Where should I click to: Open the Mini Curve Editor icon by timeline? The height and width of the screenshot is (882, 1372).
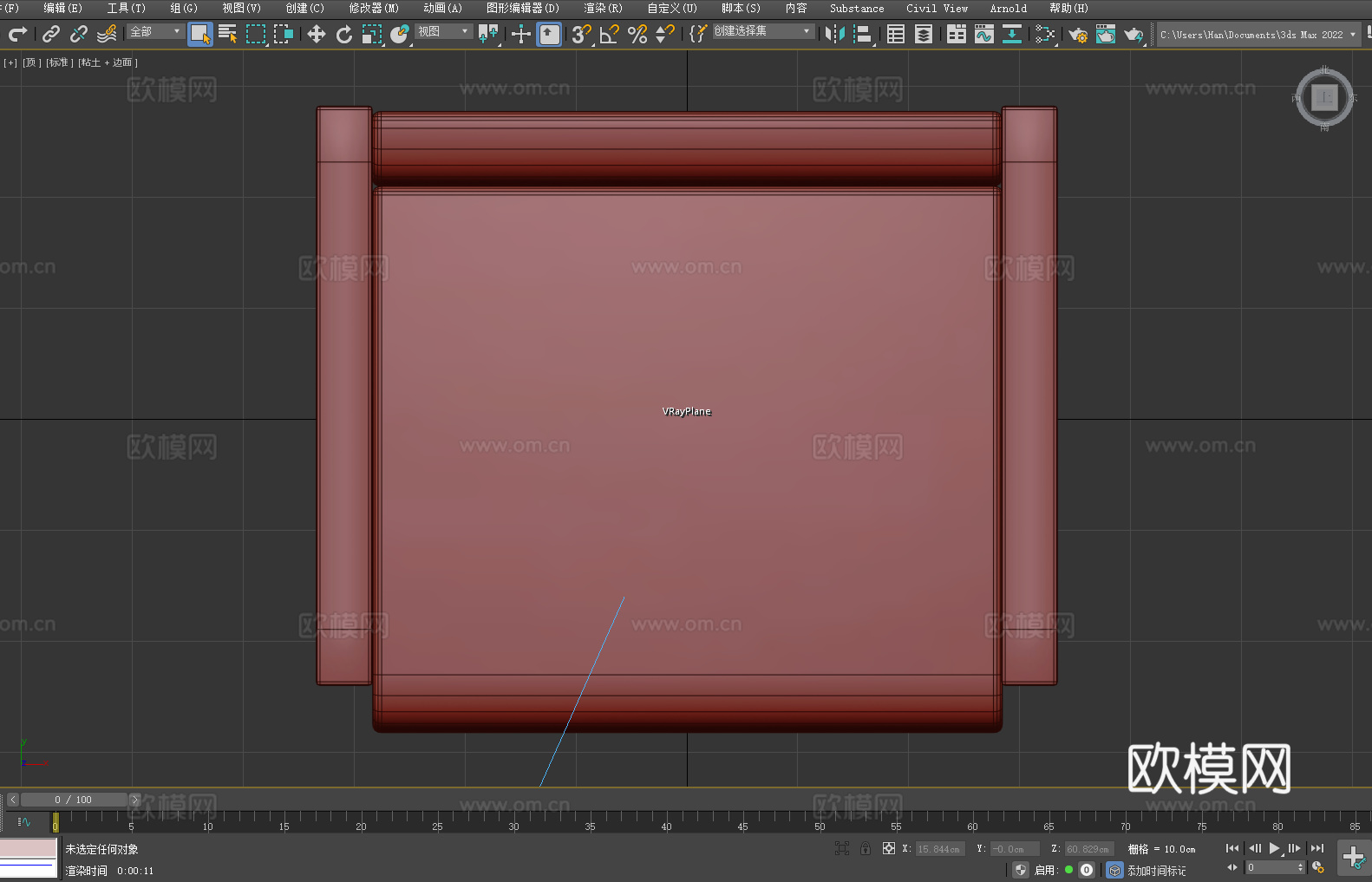pyautogui.click(x=24, y=821)
